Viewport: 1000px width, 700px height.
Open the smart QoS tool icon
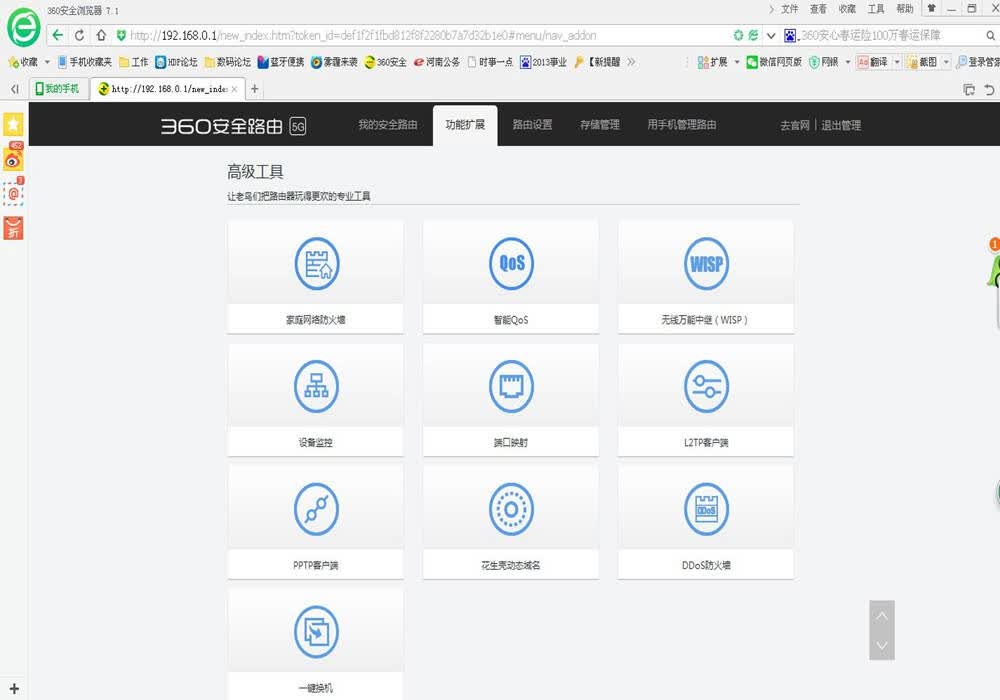pos(511,263)
